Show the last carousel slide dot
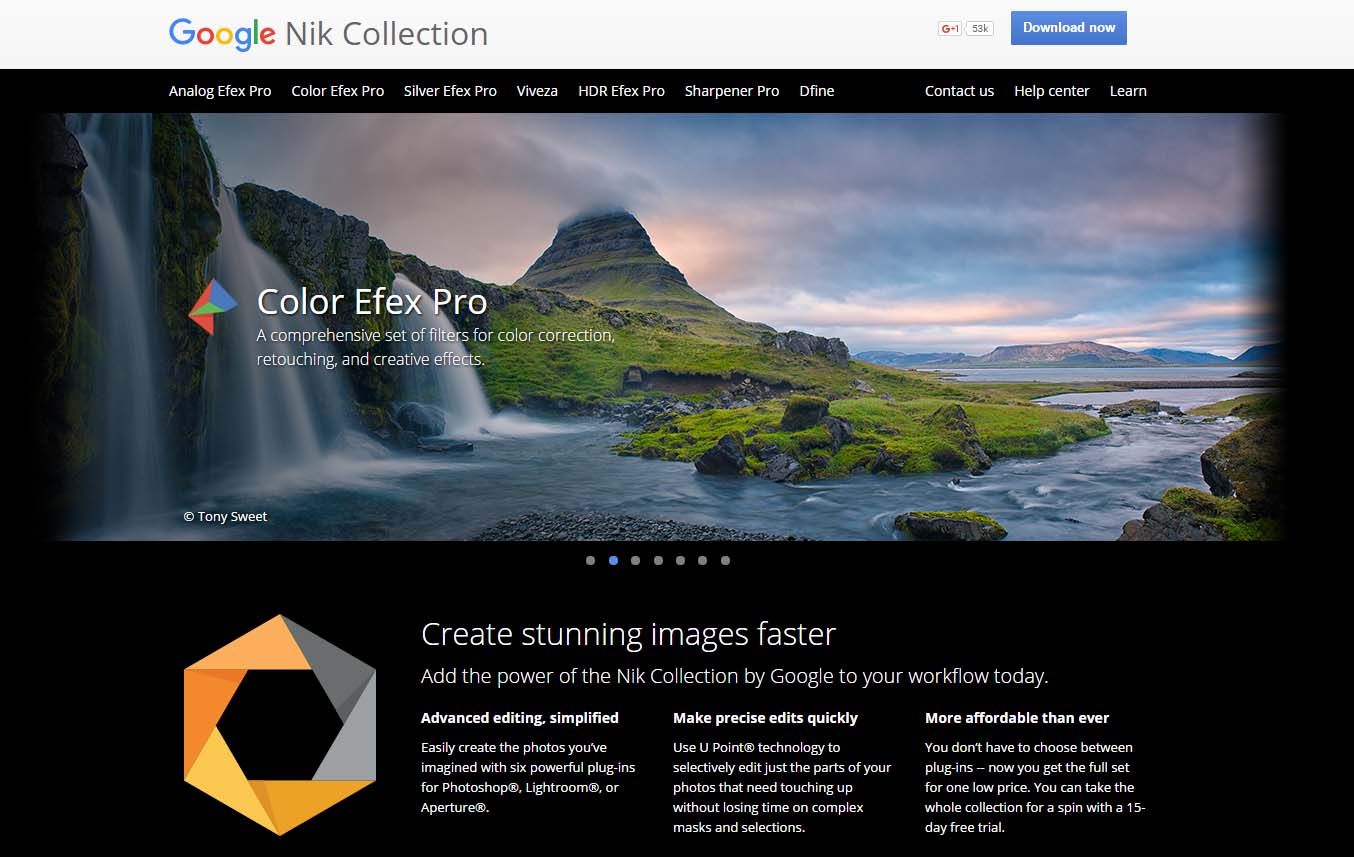This screenshot has width=1354, height=857. click(725, 560)
